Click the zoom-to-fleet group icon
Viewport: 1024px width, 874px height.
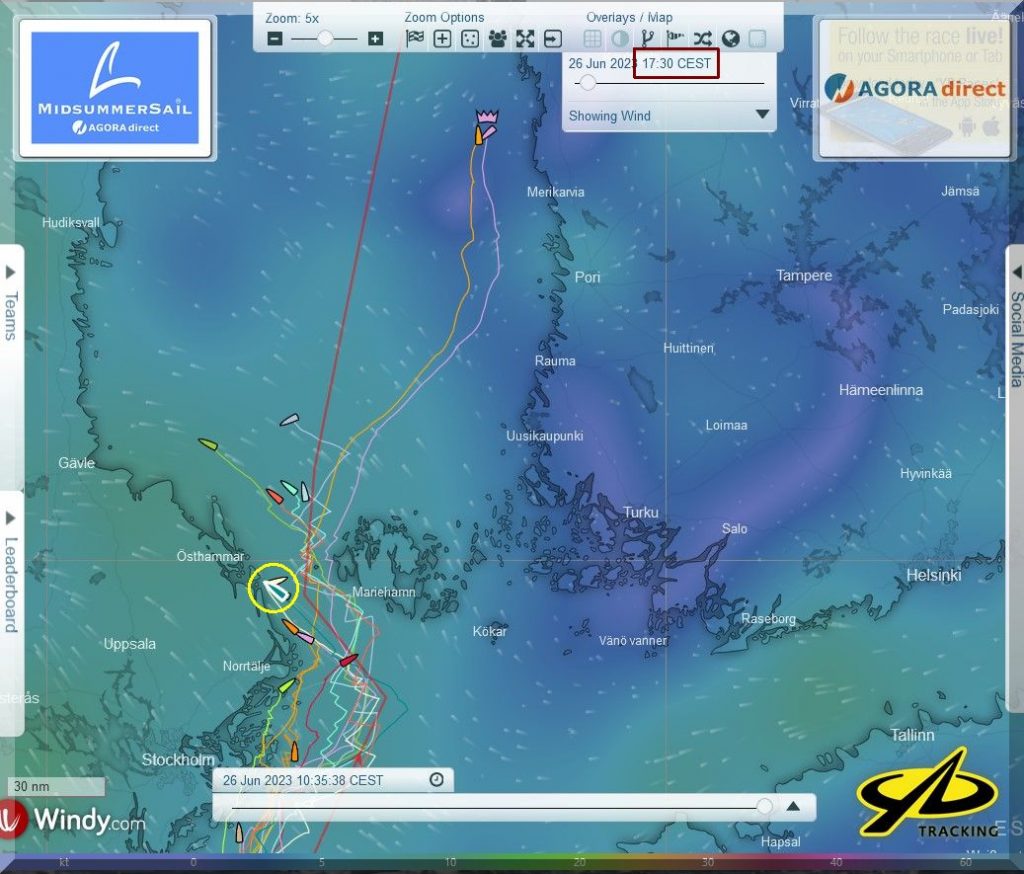pyautogui.click(x=497, y=39)
